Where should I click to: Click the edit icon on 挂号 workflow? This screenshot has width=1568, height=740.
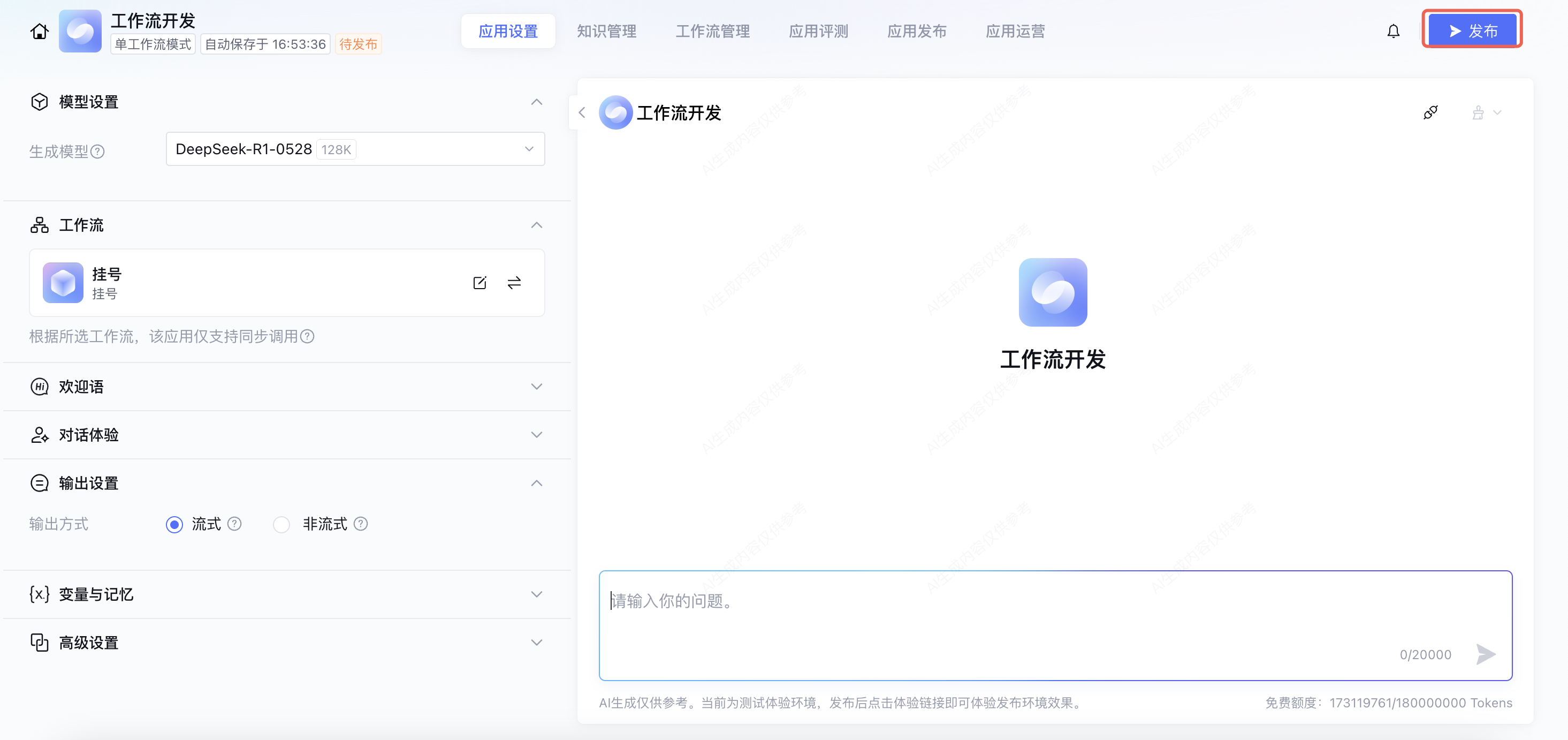(479, 283)
